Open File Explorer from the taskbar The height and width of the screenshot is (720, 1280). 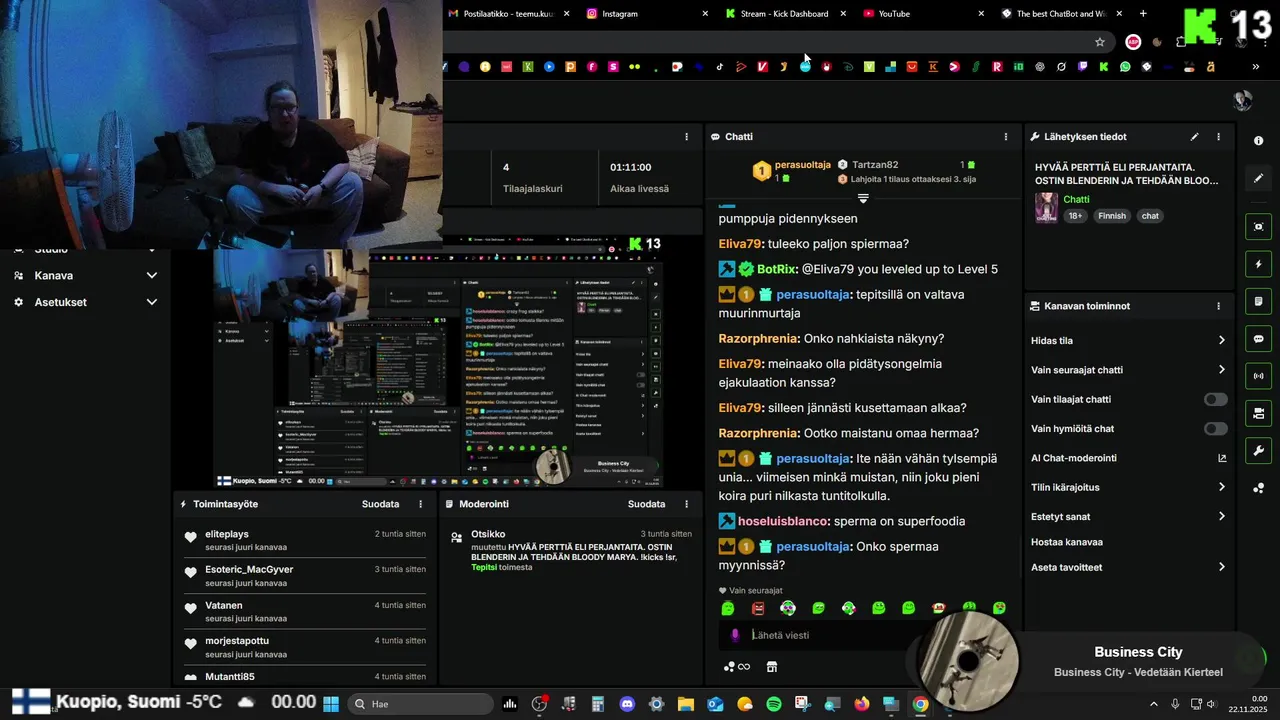pyautogui.click(x=686, y=704)
